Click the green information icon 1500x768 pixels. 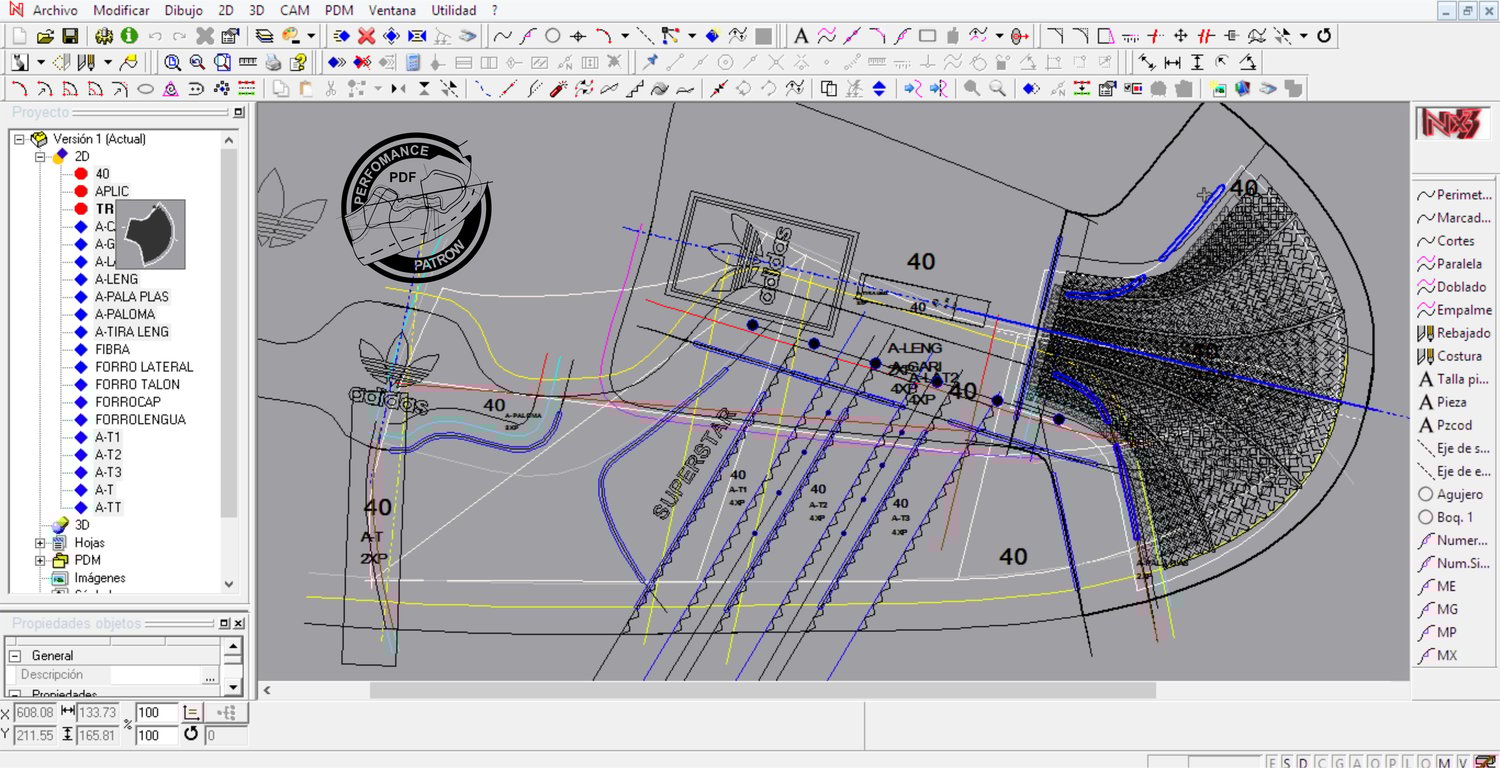[129, 36]
